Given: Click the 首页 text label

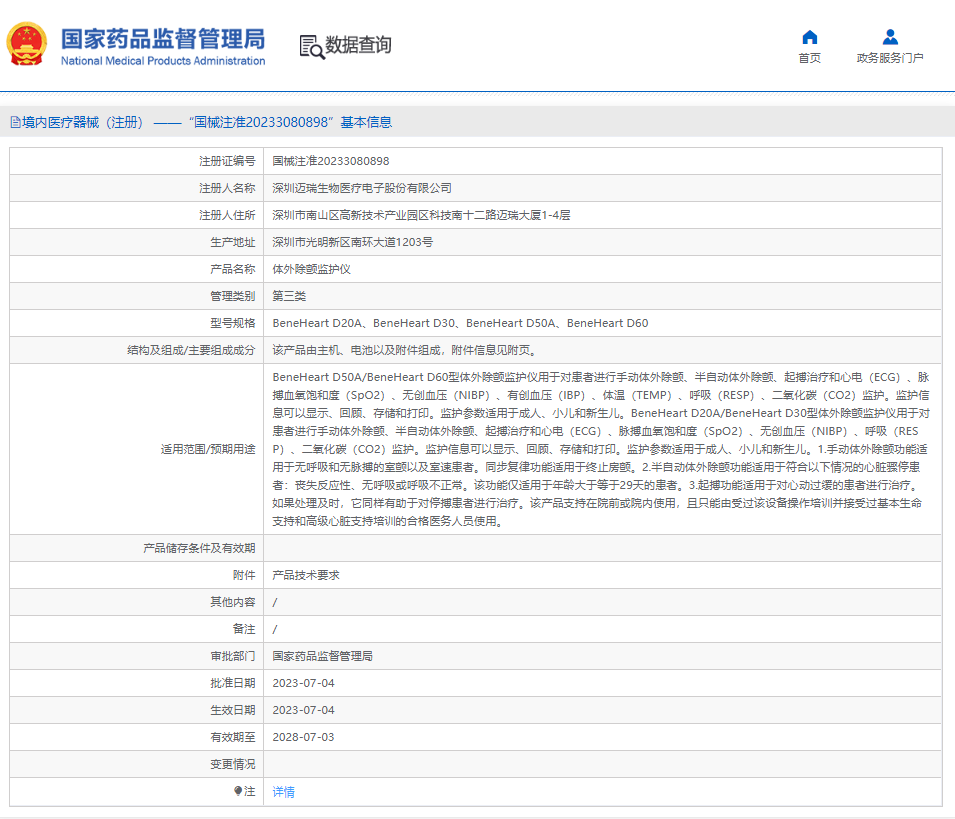Looking at the screenshot, I should pos(809,58).
